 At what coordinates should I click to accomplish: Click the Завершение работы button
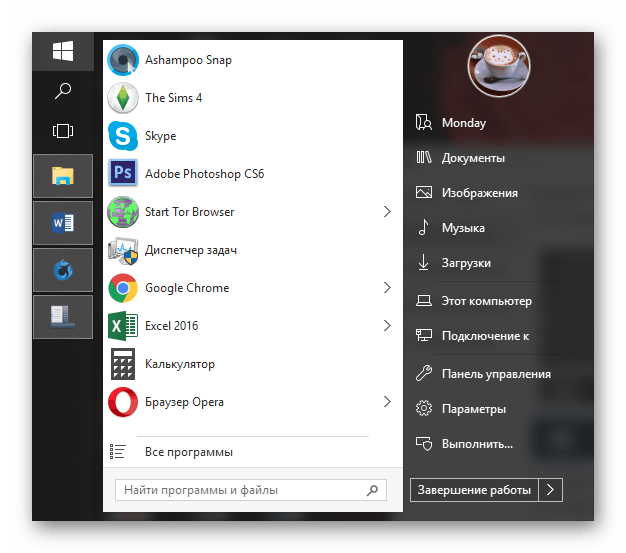coord(474,490)
